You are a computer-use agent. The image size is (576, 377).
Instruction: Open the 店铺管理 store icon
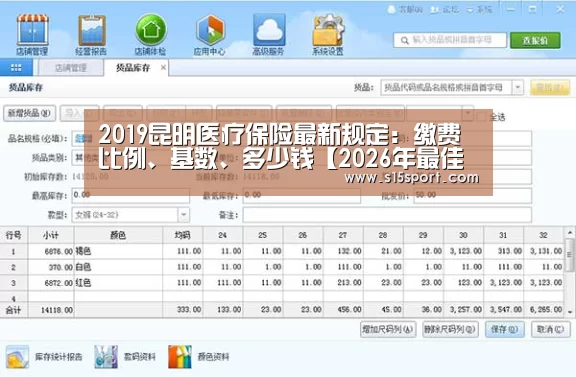(x=32, y=30)
